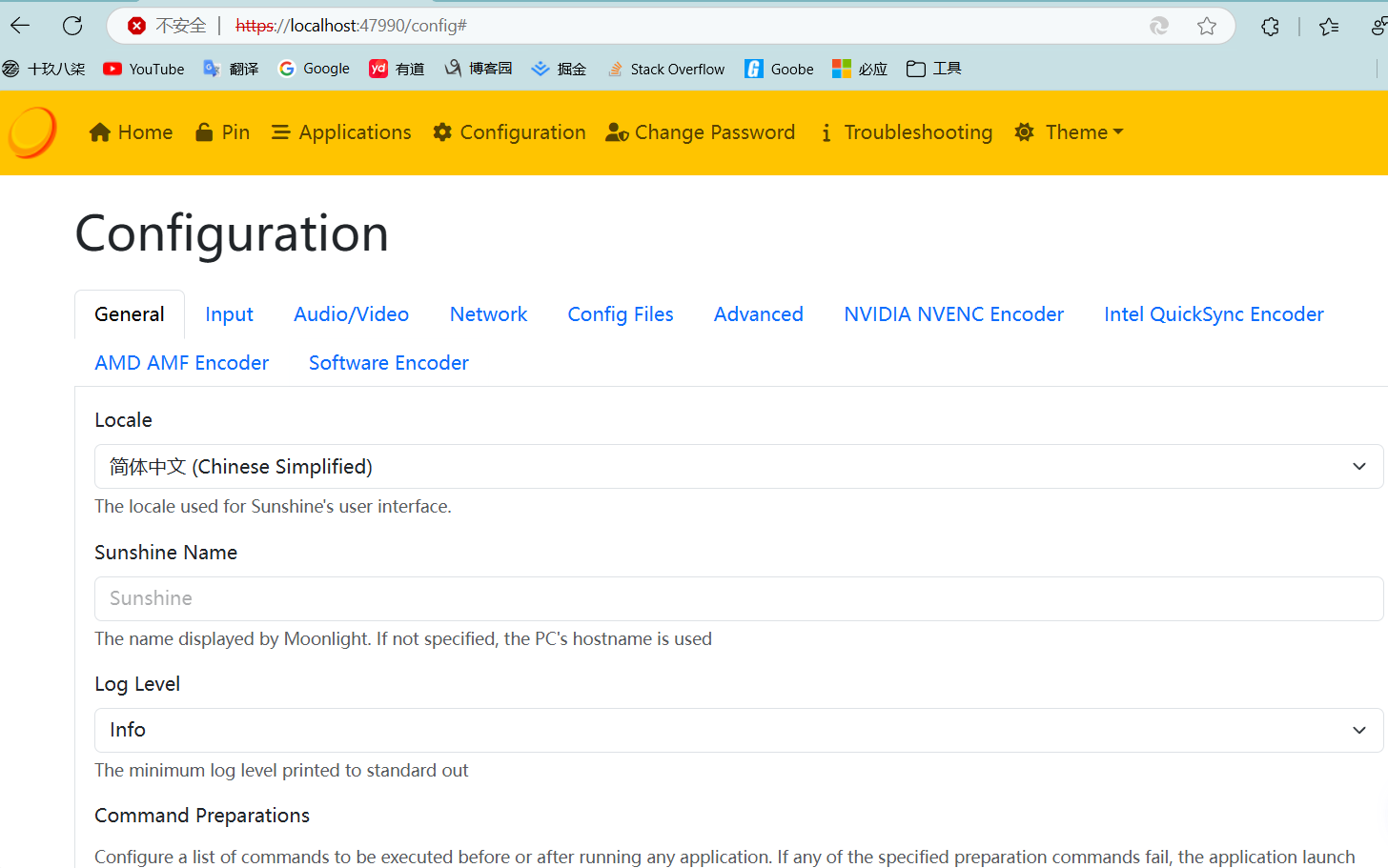
Task: Open the Change Password page
Action: 701,132
